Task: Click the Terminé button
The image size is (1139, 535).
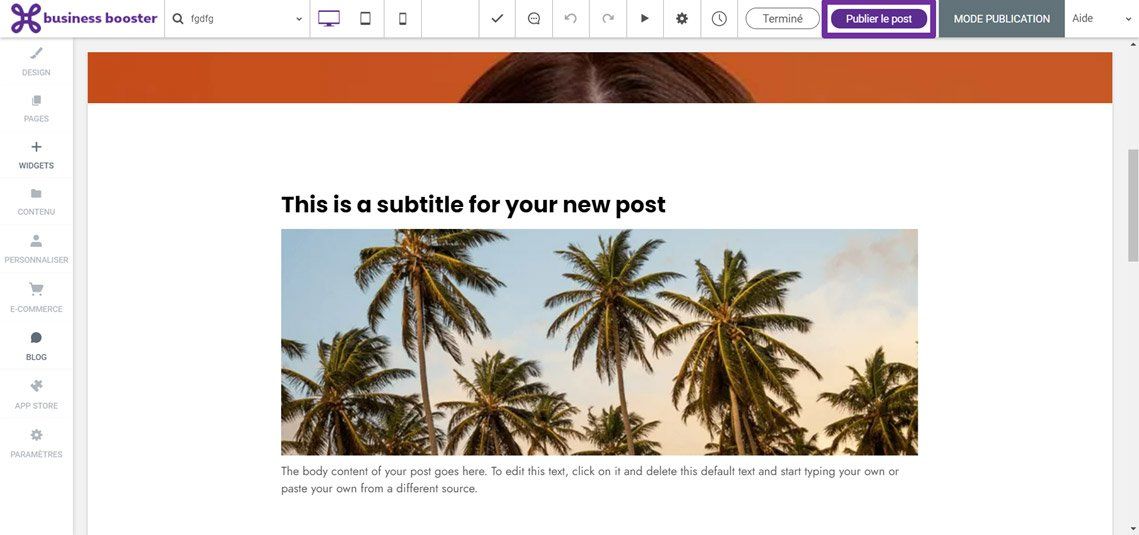Action: click(782, 19)
